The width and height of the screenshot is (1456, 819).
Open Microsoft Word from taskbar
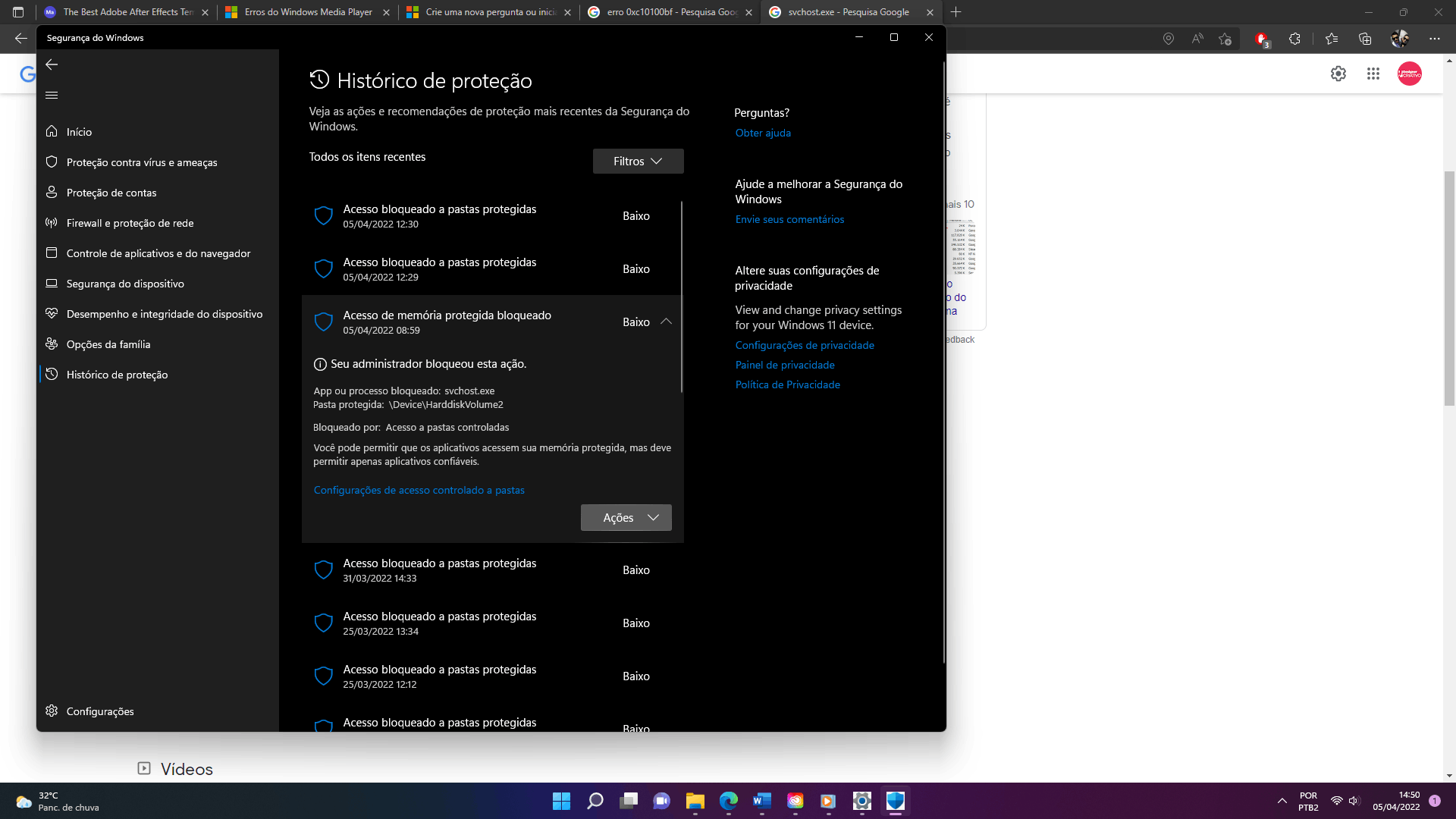click(762, 801)
